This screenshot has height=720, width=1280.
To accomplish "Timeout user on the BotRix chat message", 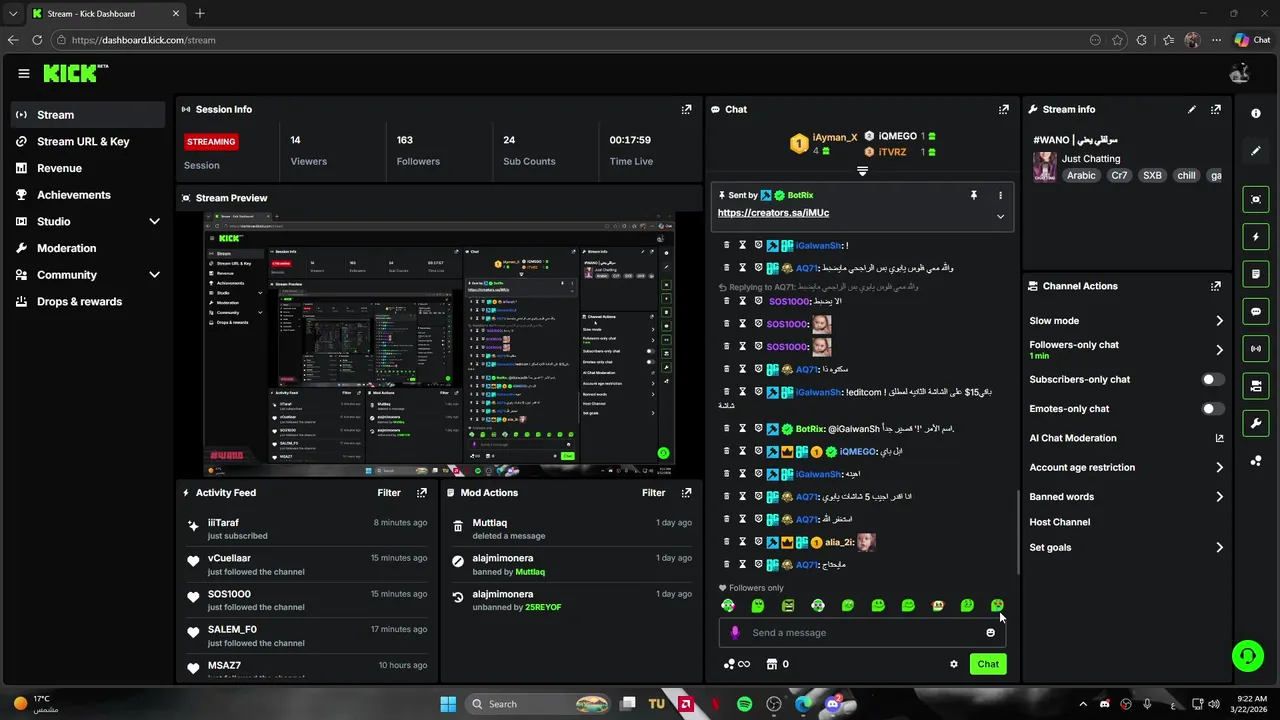I will pyautogui.click(x=743, y=429).
